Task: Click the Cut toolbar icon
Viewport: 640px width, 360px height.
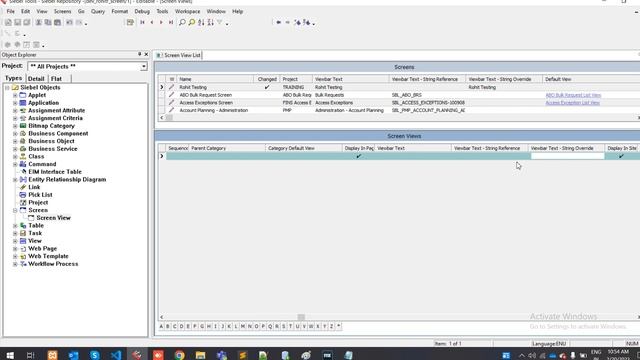Action: [x=39, y=22]
